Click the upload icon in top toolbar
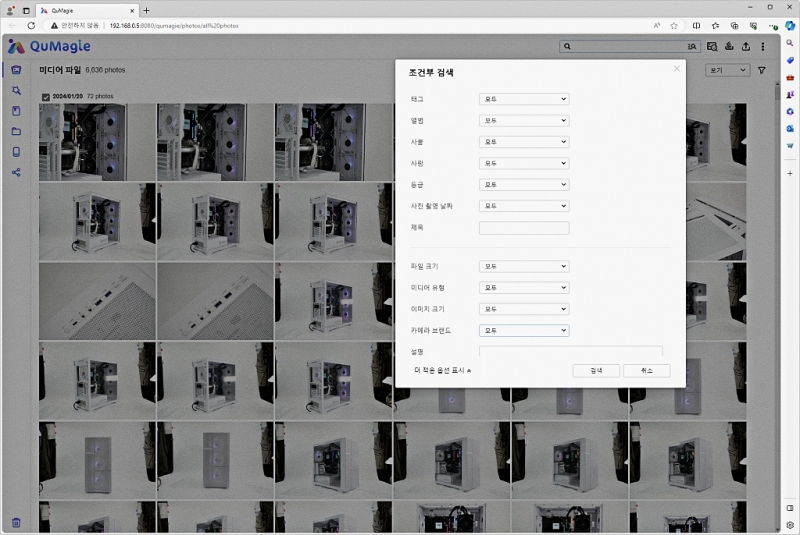Screen dimensions: 800x535 (x=745, y=46)
